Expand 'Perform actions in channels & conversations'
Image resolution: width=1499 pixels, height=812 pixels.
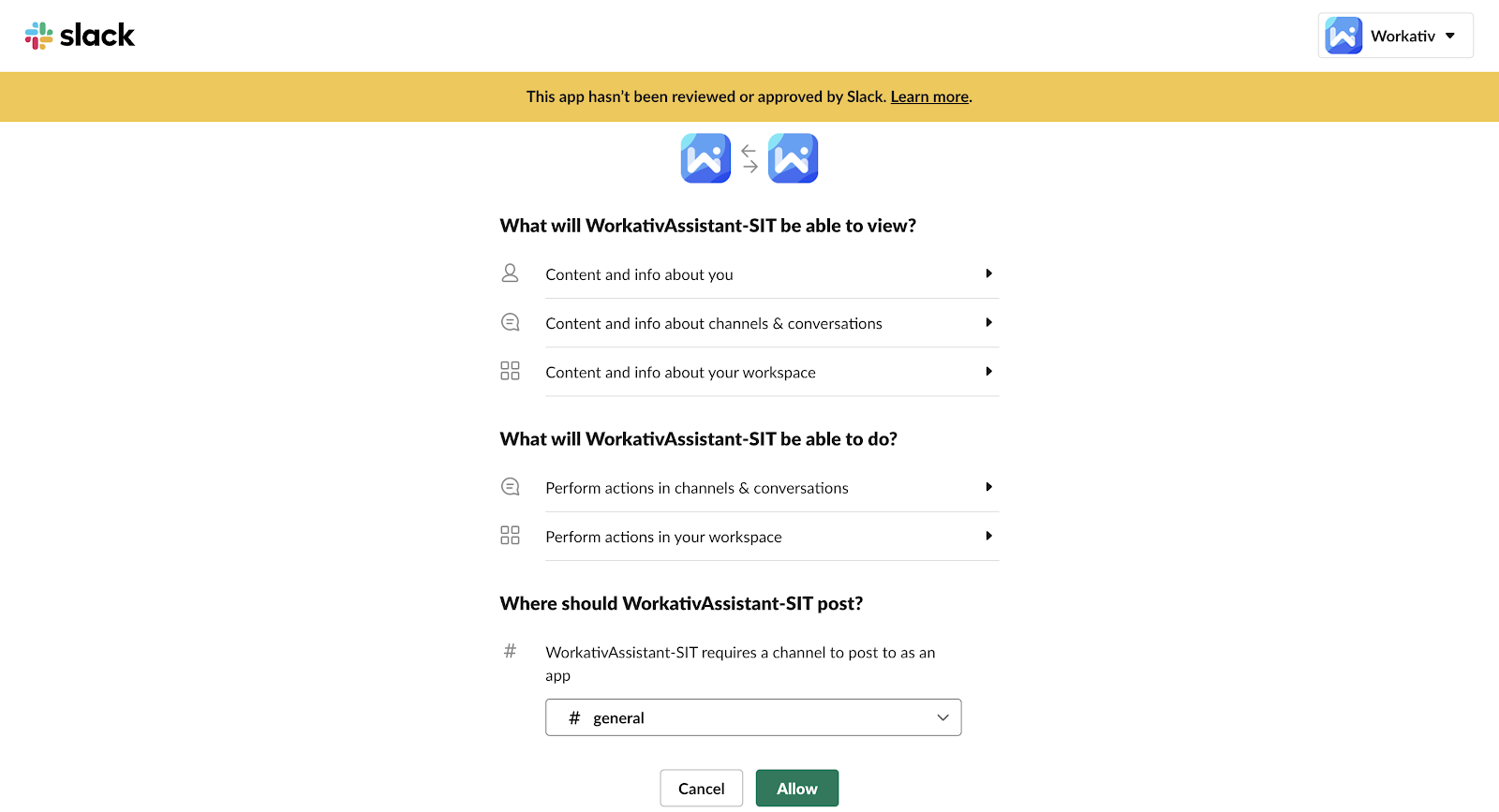[988, 487]
